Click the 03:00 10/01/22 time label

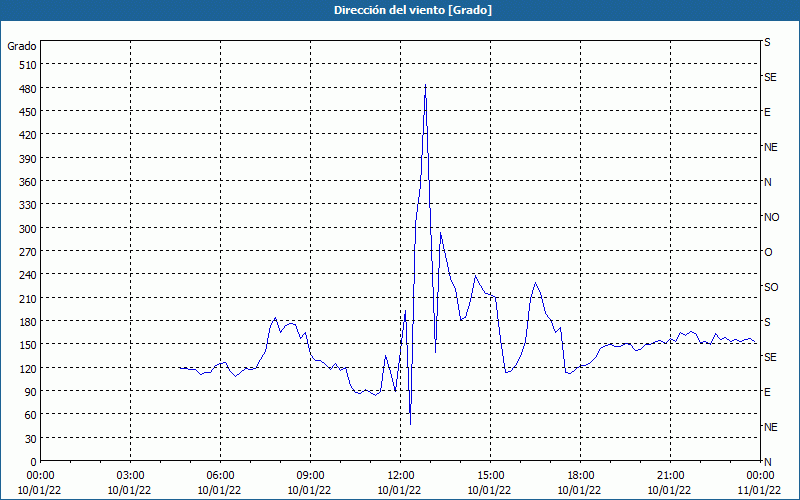(130, 483)
